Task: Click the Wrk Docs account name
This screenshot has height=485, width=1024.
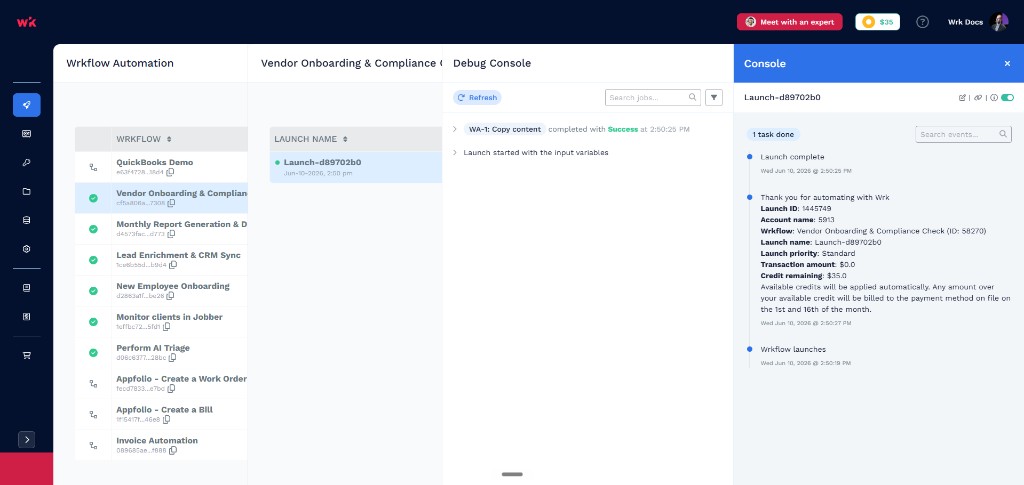Action: click(965, 22)
